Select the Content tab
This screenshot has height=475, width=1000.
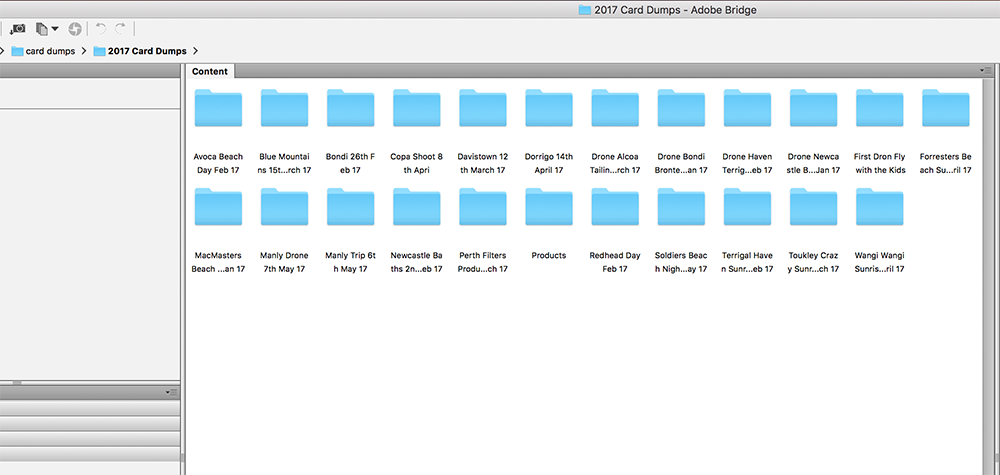(210, 71)
